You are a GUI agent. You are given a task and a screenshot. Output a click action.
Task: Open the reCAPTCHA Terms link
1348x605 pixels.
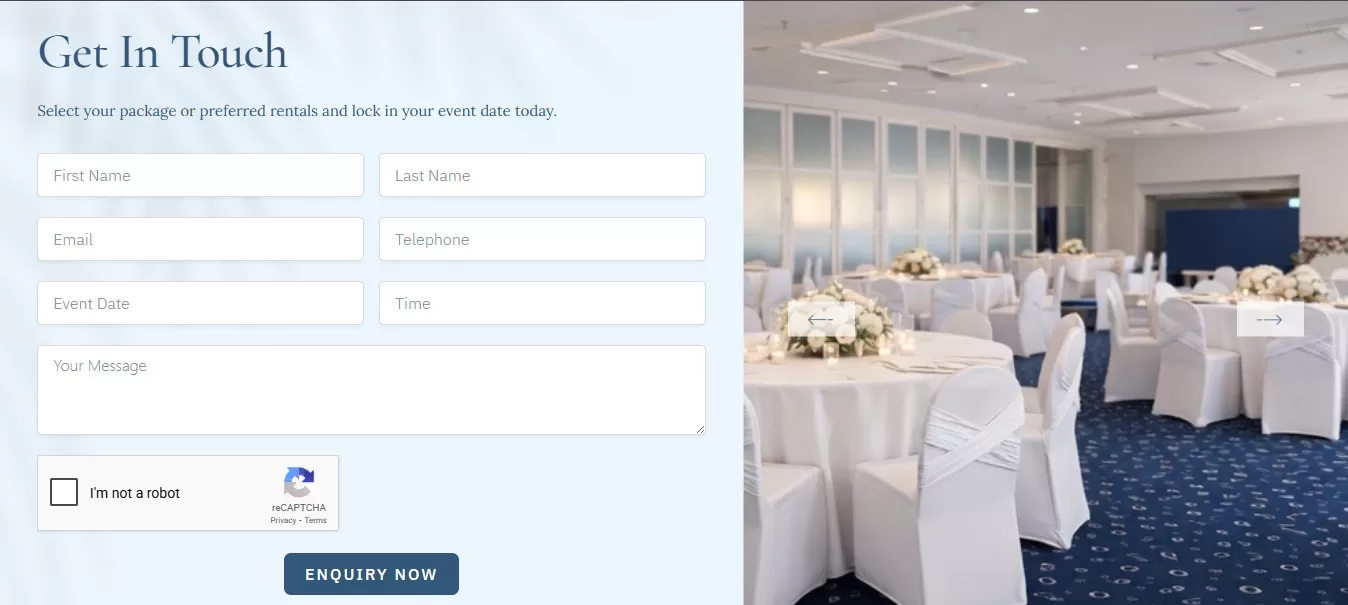pos(316,520)
